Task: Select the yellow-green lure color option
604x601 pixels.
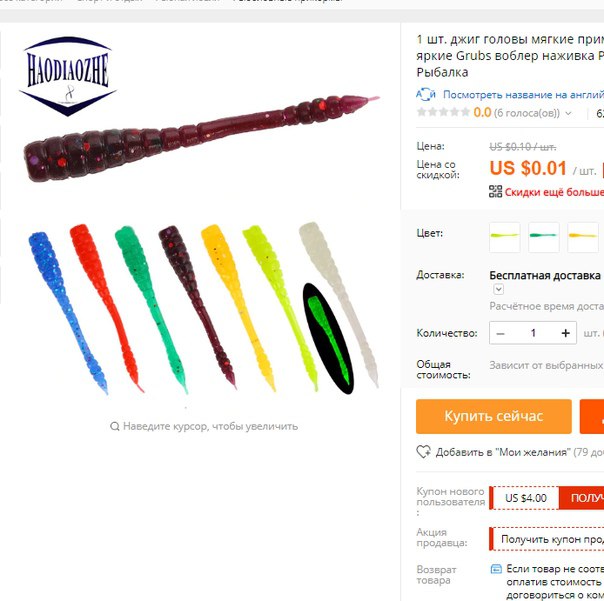Action: tap(505, 237)
